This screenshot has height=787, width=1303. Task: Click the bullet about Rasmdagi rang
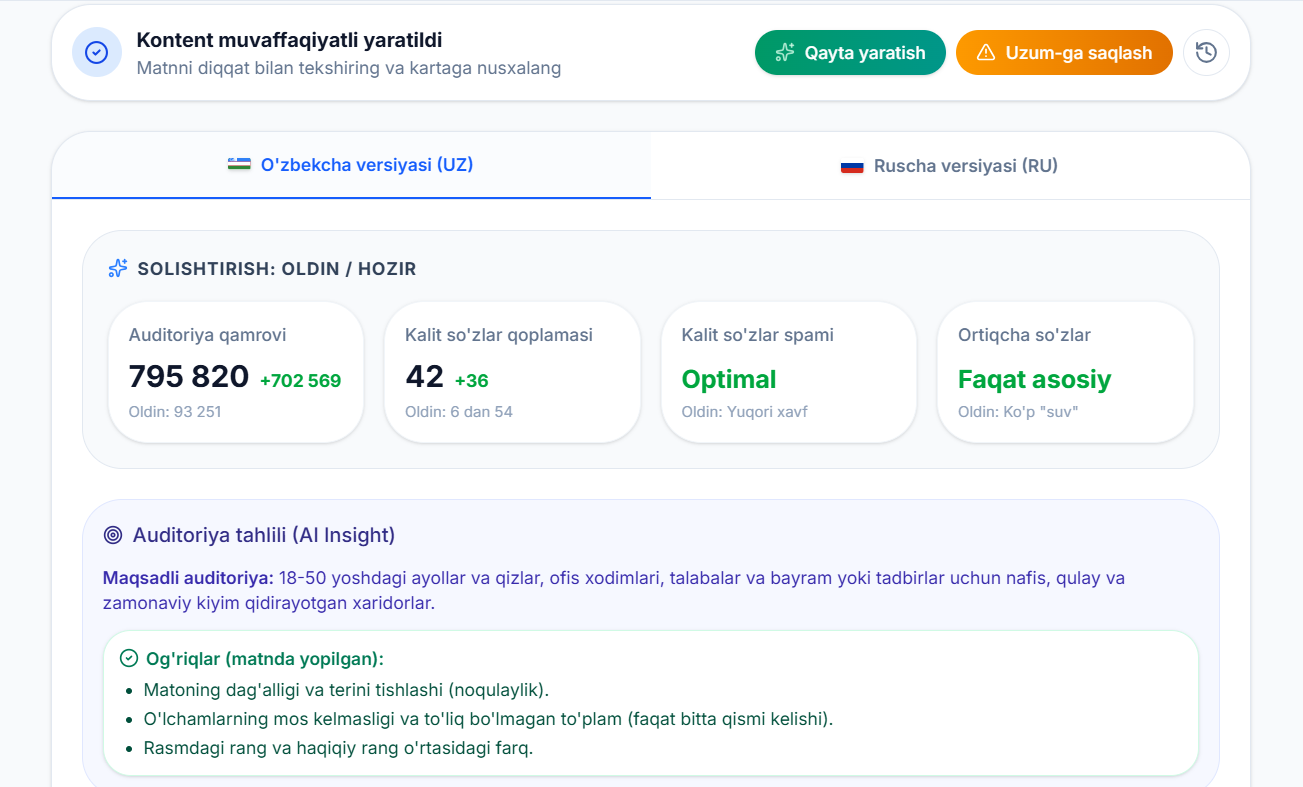pos(338,748)
